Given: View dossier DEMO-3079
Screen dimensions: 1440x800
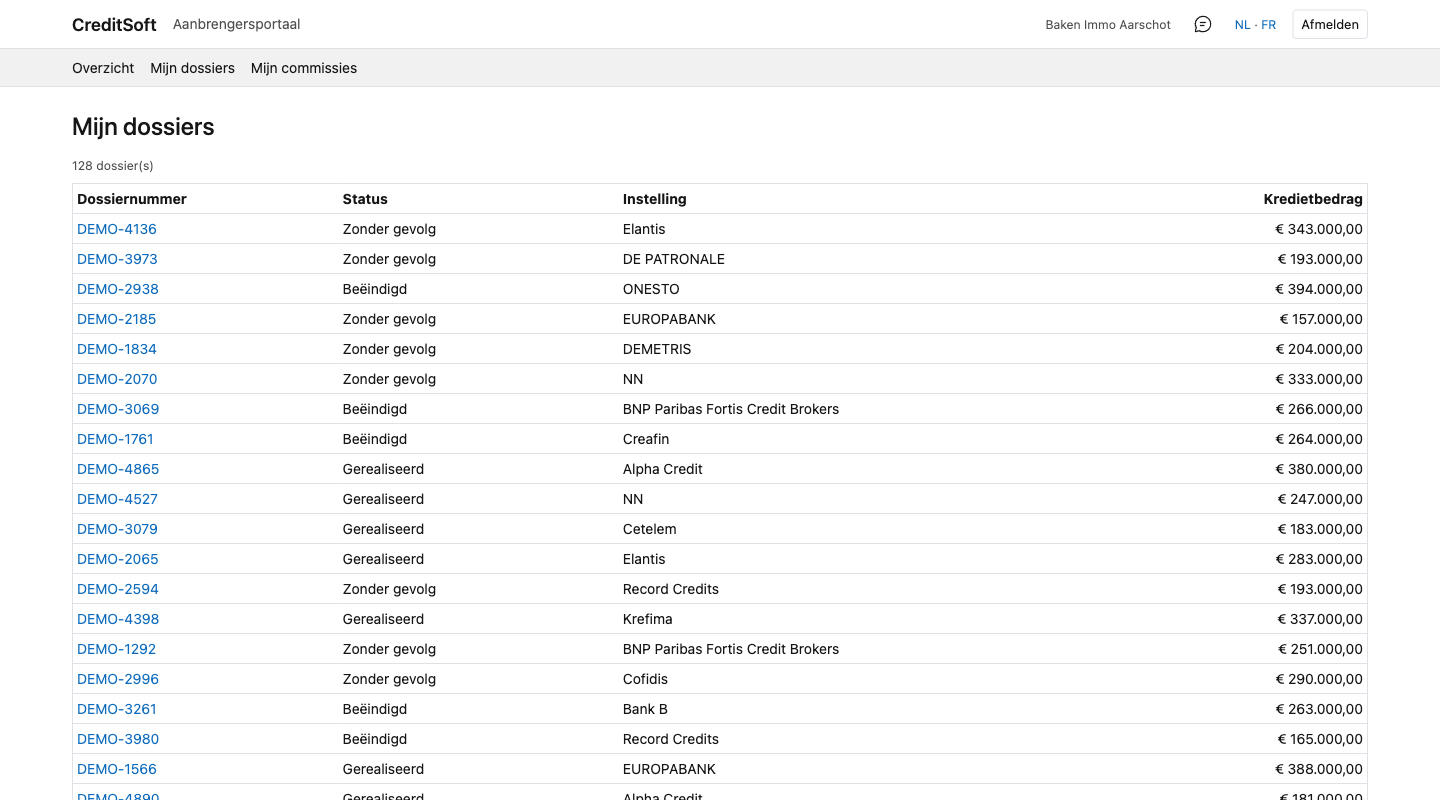Looking at the screenshot, I should (x=117, y=529).
